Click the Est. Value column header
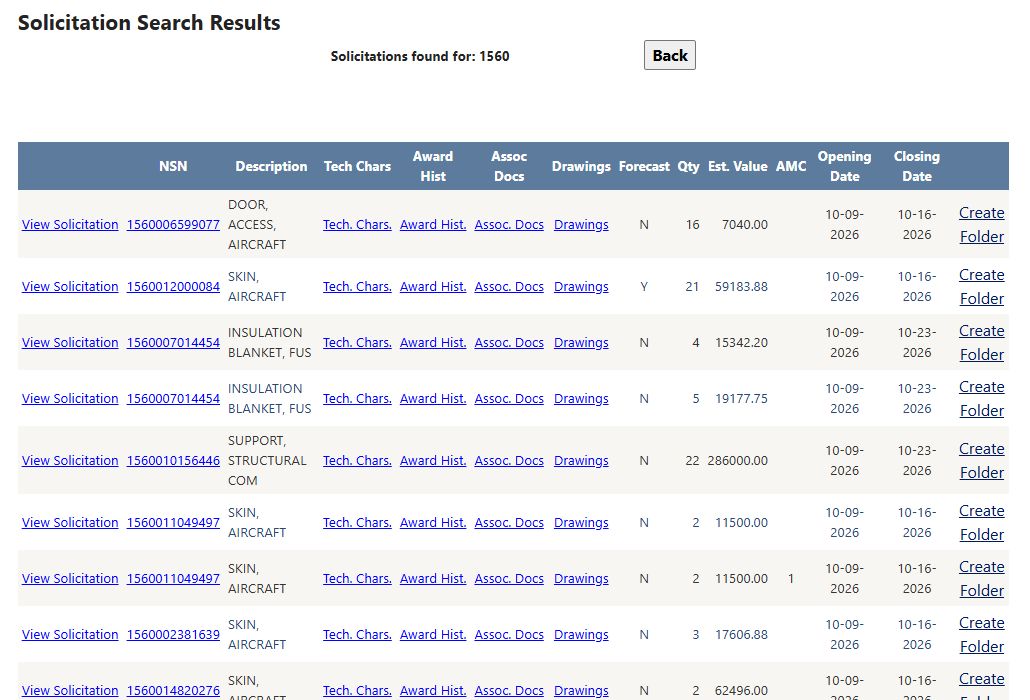Image resolution: width=1030 pixels, height=700 pixels. [x=738, y=166]
